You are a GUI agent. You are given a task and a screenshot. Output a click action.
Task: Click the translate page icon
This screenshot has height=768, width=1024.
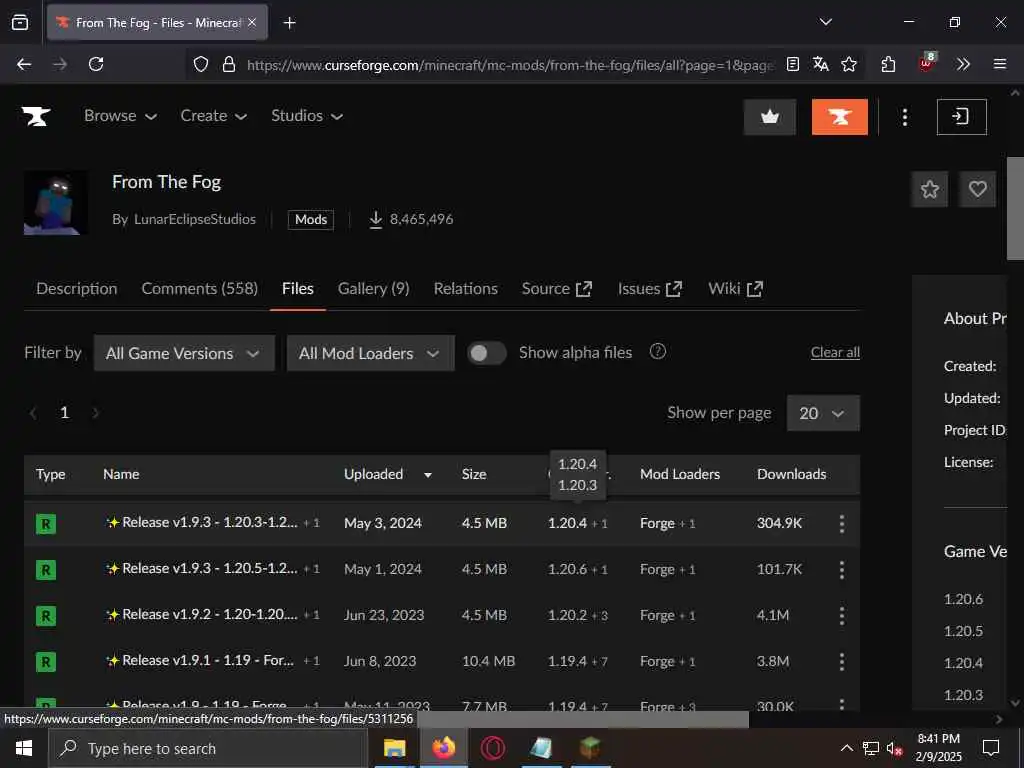821,64
